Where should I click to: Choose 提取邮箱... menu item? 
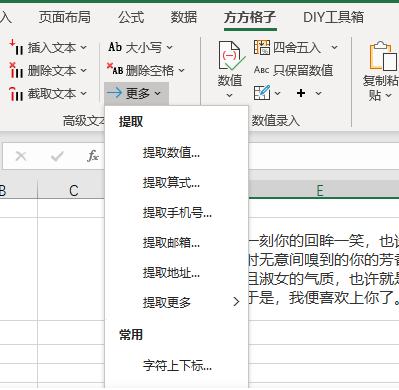(177, 243)
